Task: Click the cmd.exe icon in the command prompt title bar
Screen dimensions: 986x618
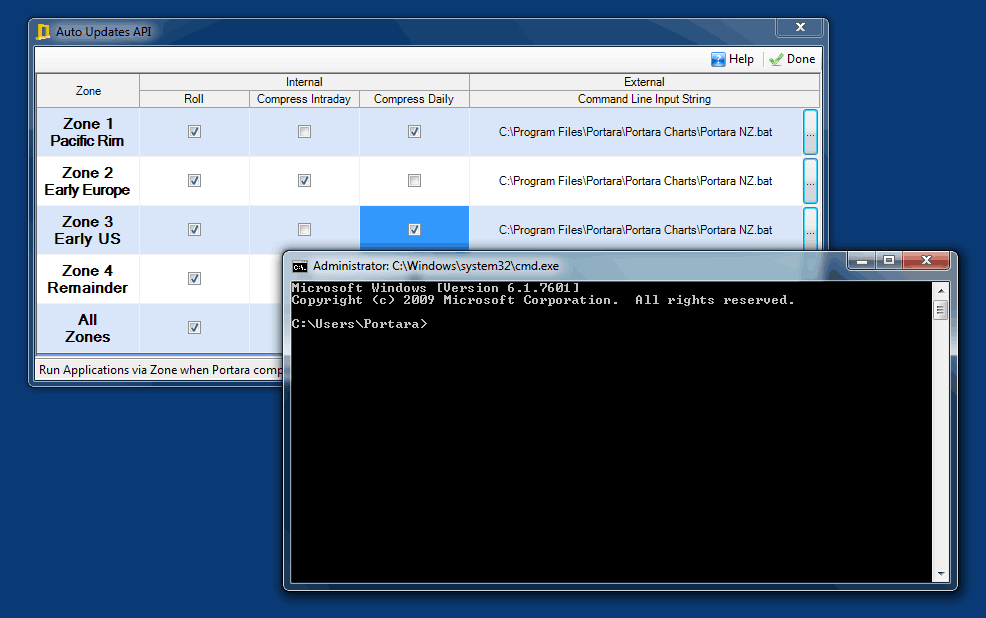Action: [x=300, y=267]
